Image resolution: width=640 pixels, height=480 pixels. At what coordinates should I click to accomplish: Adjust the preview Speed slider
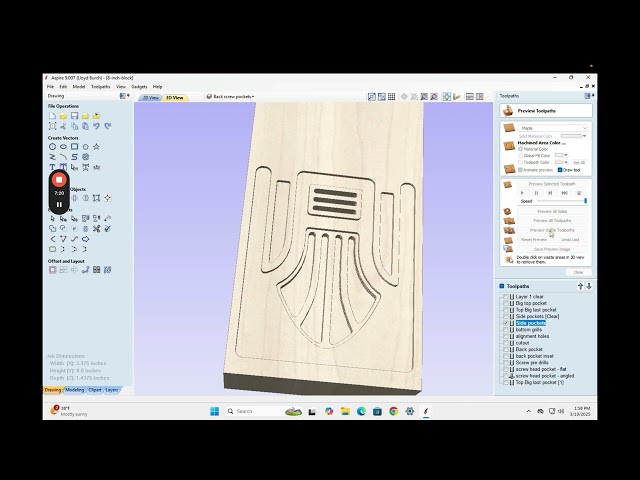[x=562, y=201]
